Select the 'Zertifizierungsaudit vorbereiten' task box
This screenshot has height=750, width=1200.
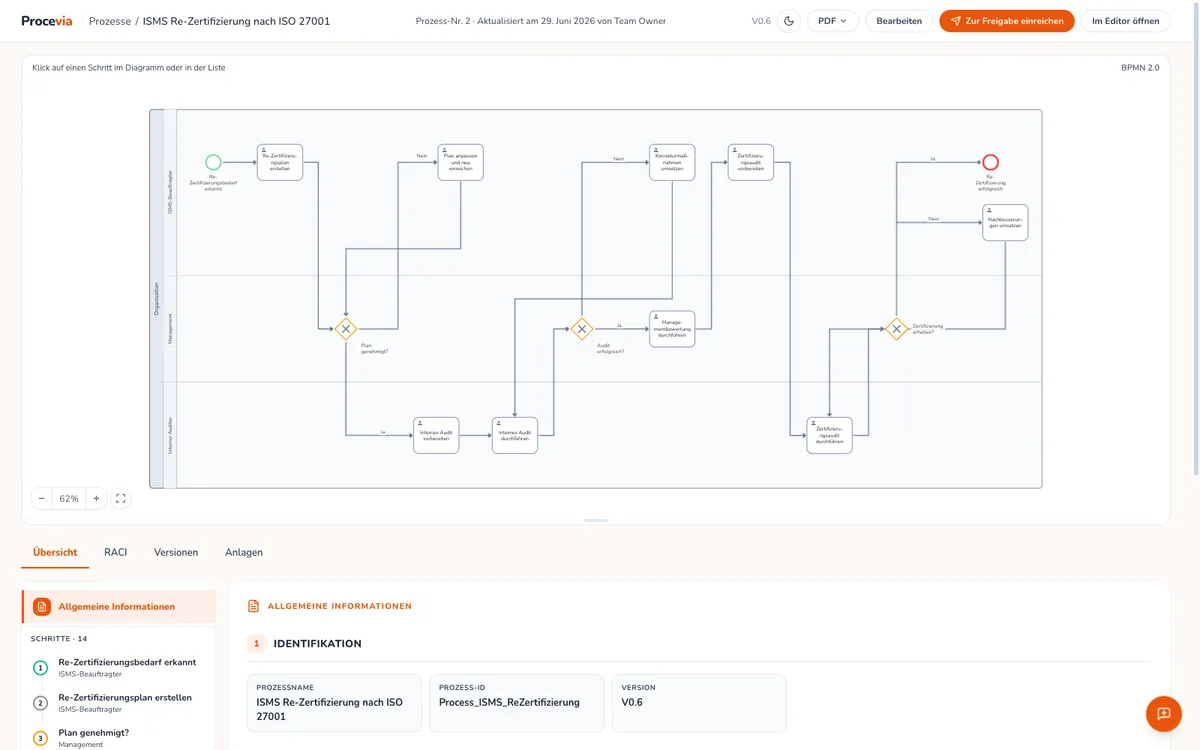pyautogui.click(x=751, y=162)
